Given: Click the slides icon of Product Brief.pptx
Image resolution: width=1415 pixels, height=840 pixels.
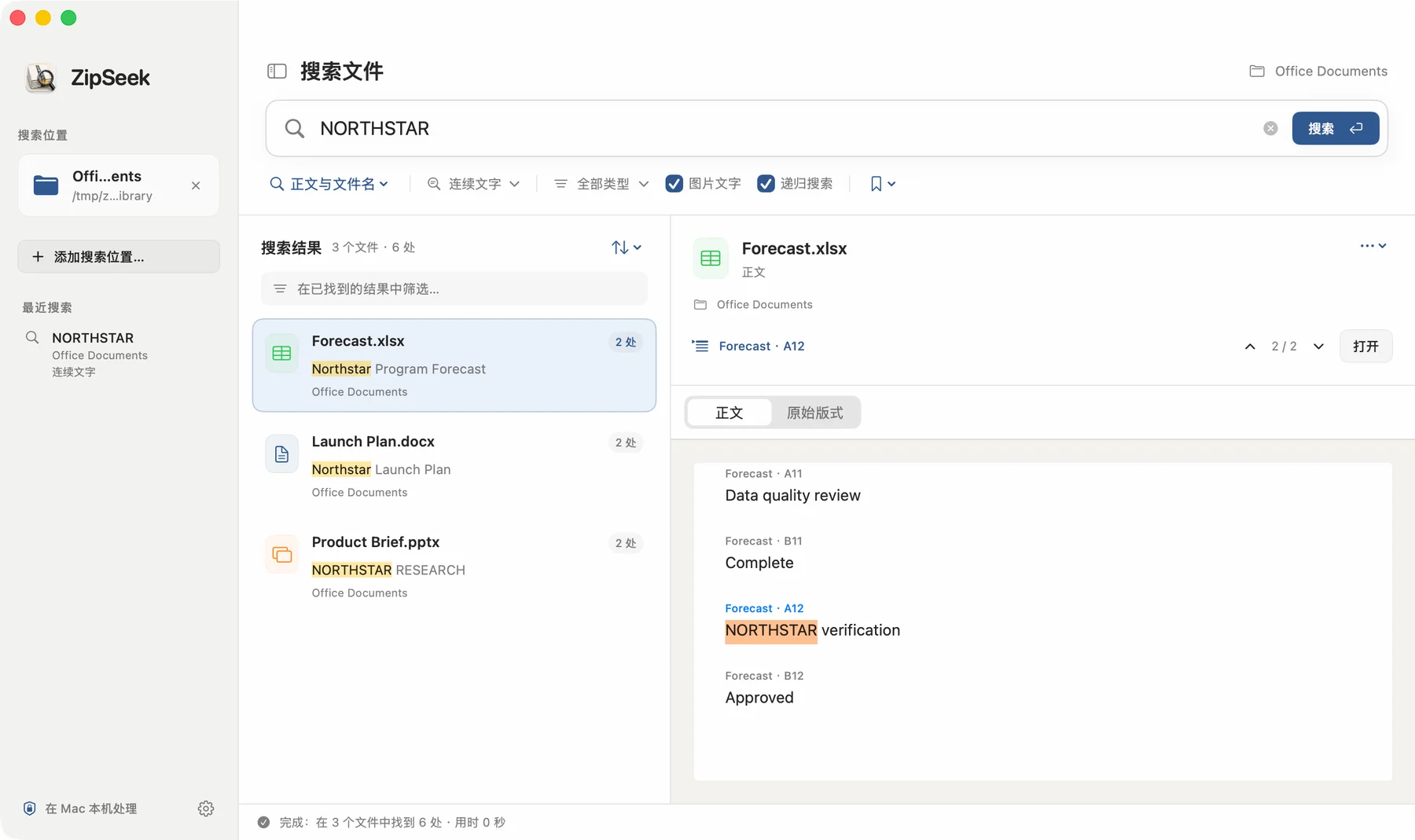Looking at the screenshot, I should pyautogui.click(x=281, y=555).
